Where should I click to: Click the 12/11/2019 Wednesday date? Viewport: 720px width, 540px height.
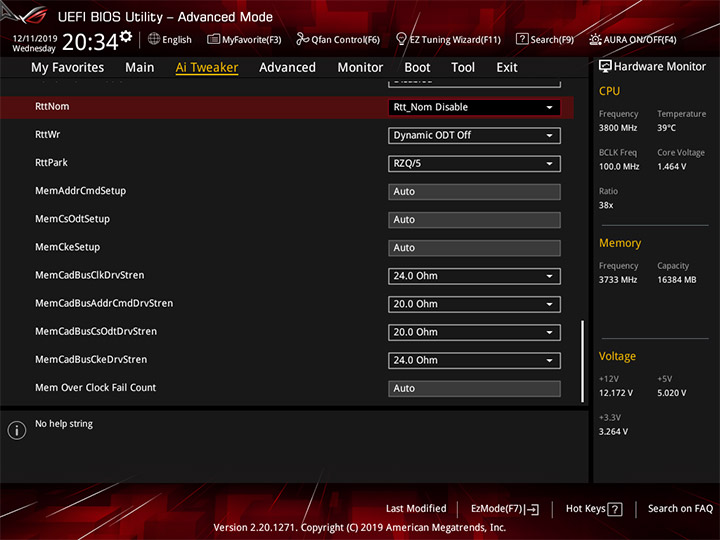tap(34, 43)
